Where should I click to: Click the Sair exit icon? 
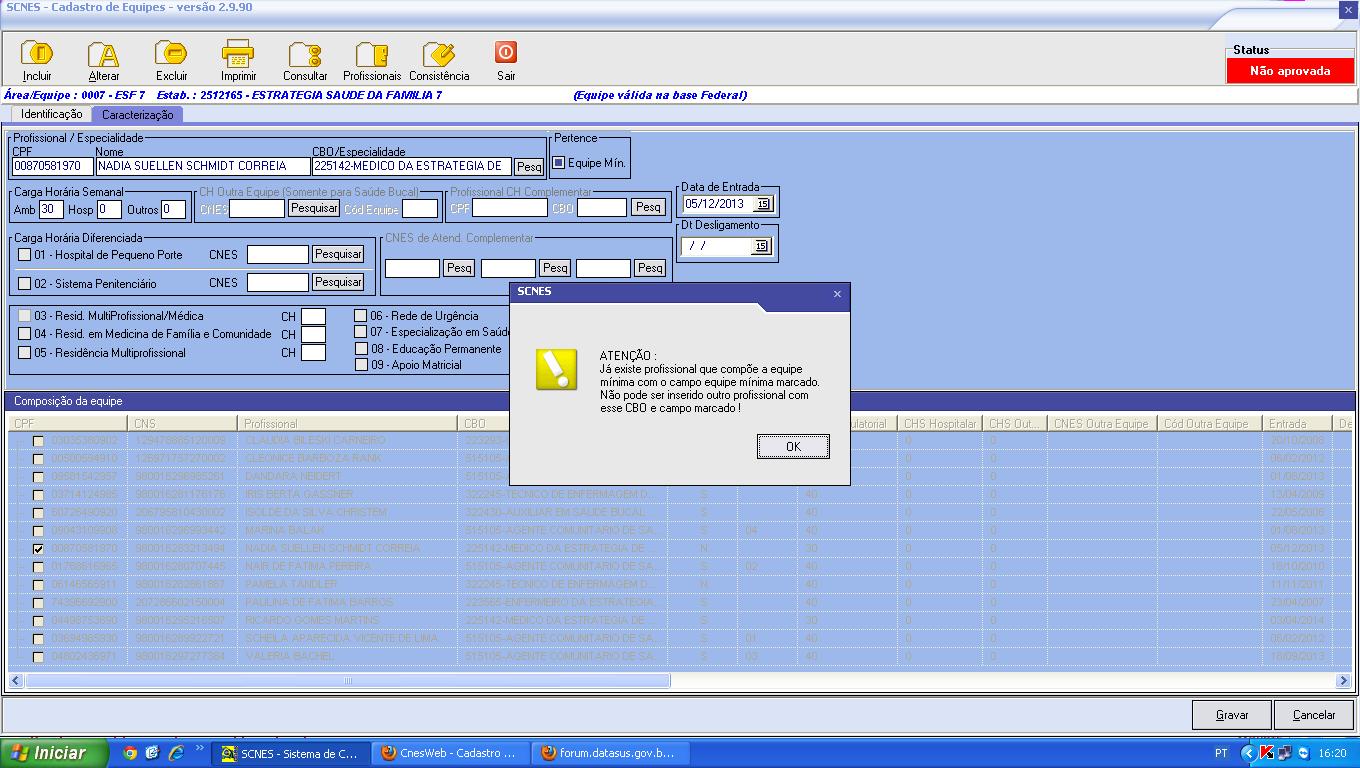[x=506, y=52]
